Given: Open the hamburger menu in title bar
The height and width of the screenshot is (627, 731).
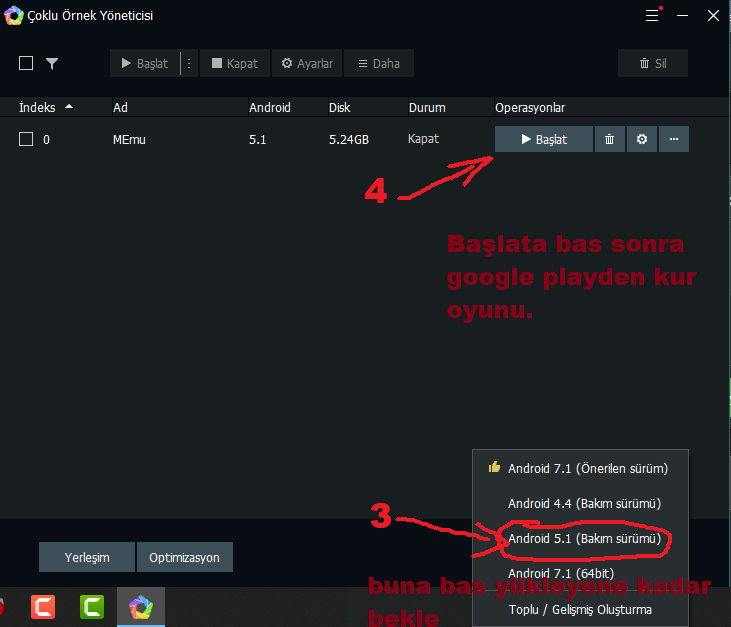Looking at the screenshot, I should tap(653, 15).
